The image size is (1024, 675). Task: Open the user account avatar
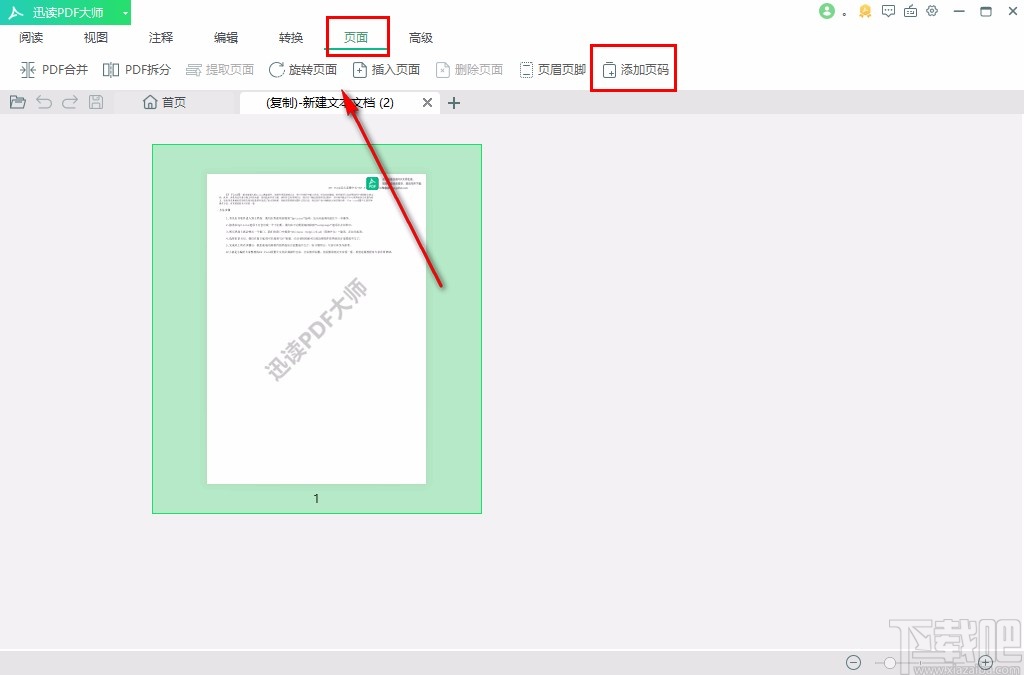[827, 11]
